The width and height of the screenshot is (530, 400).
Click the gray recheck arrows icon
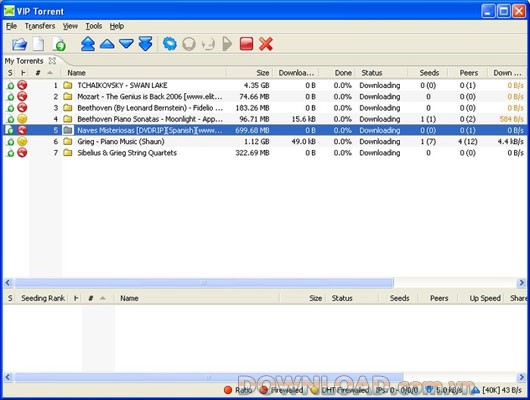(208, 44)
